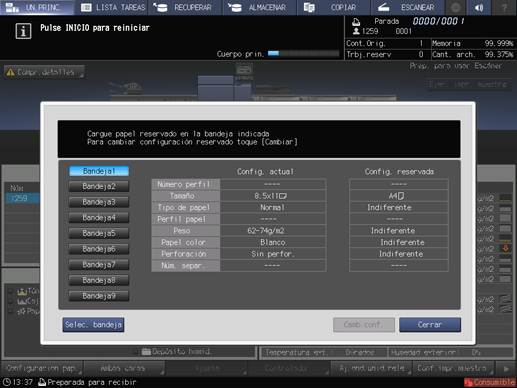Image resolution: width=517 pixels, height=388 pixels.
Task: Select job row 1259
Action: [22, 198]
